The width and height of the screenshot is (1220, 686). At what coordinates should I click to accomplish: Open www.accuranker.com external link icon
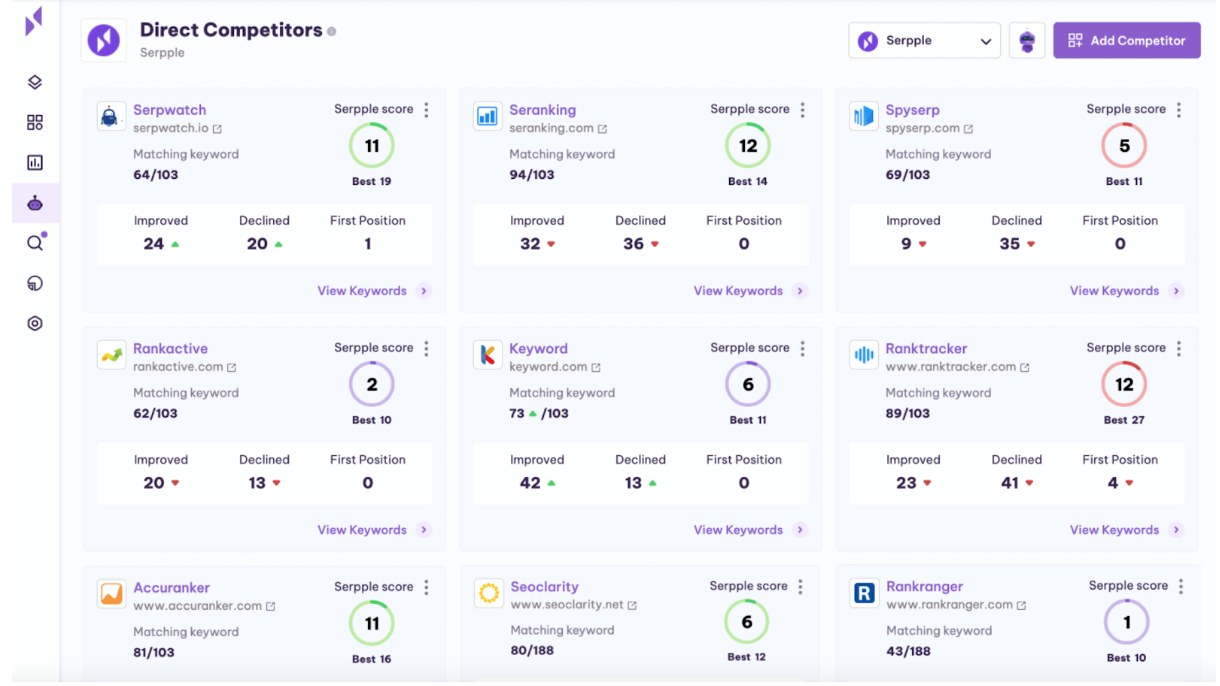point(271,607)
